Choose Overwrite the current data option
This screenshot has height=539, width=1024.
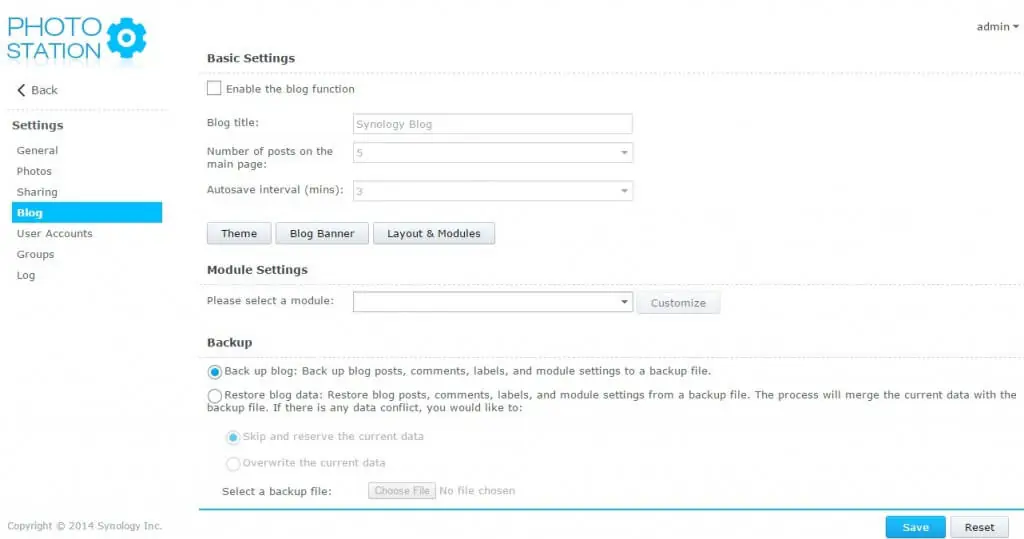click(x=233, y=464)
